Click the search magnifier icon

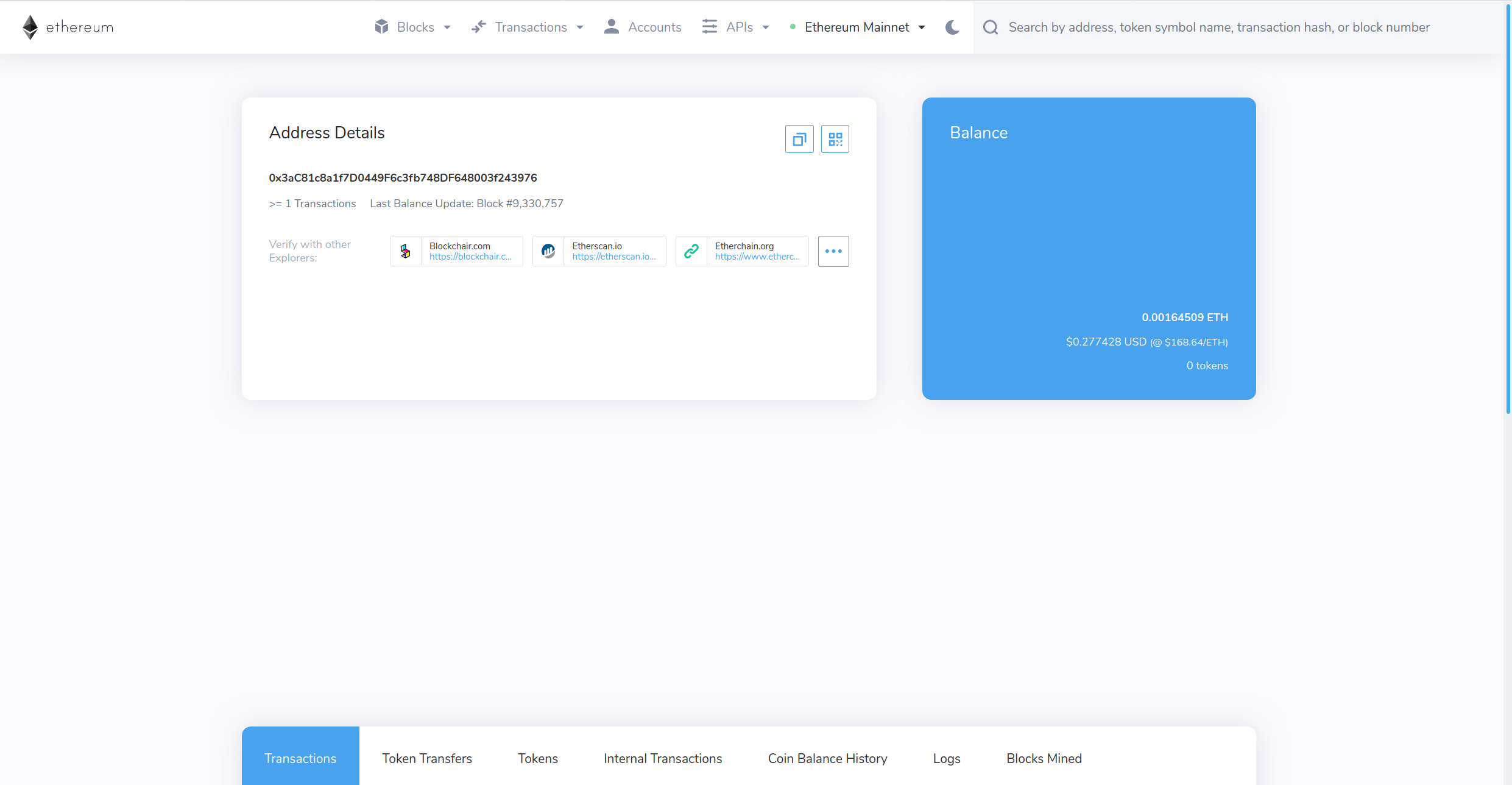(x=990, y=27)
